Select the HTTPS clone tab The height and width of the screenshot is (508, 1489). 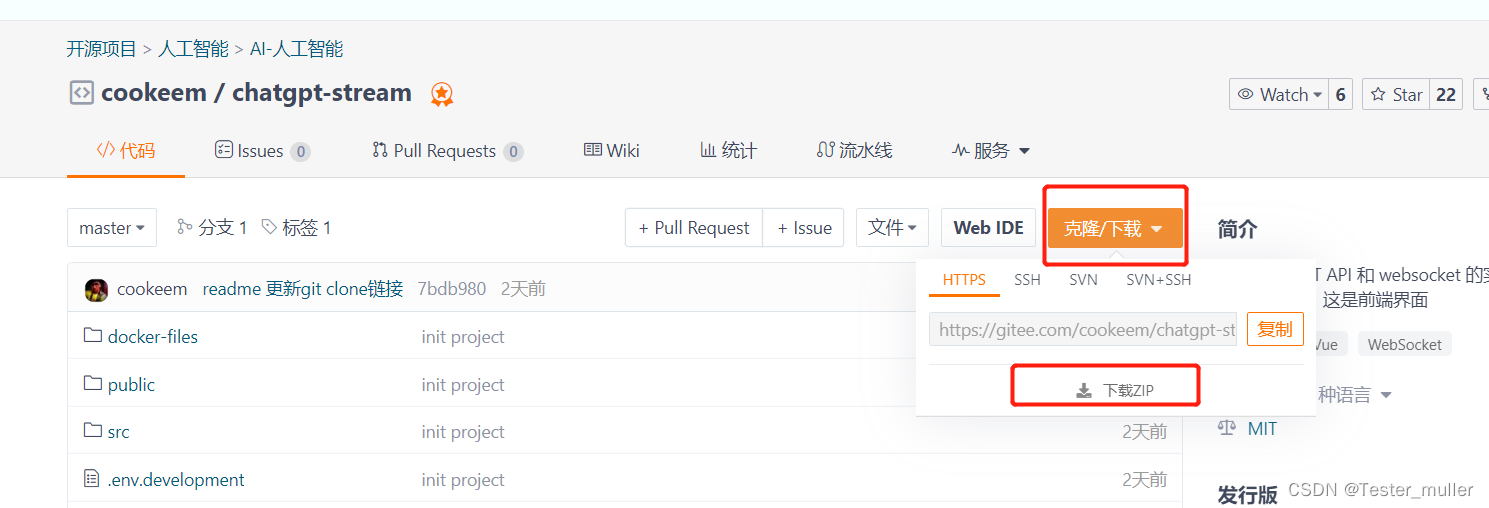[964, 280]
